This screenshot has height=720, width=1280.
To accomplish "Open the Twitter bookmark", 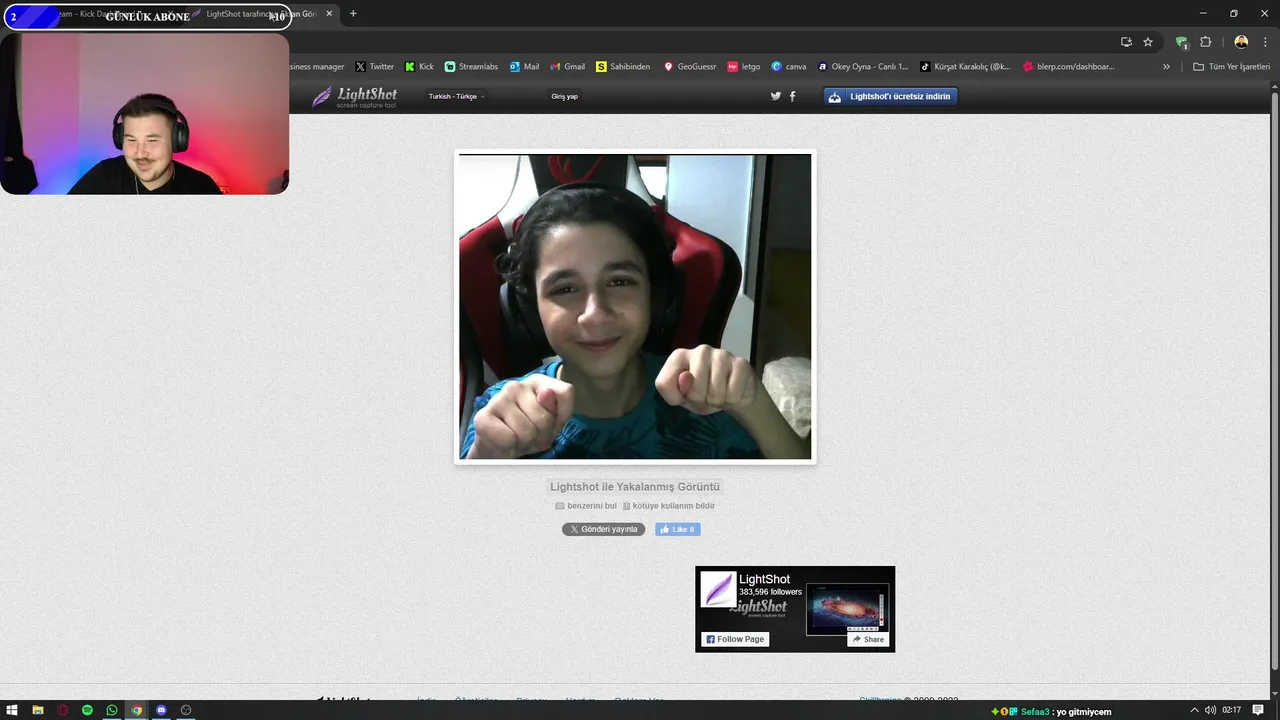I will (x=375, y=67).
